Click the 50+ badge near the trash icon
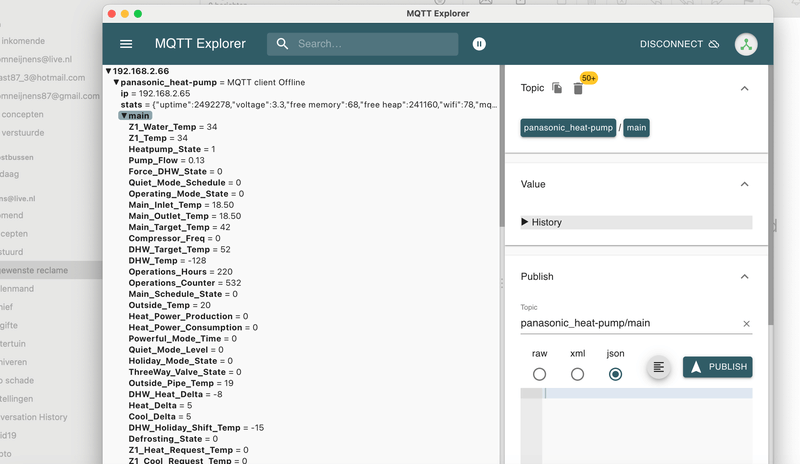This screenshot has height=464, width=800. [588, 78]
